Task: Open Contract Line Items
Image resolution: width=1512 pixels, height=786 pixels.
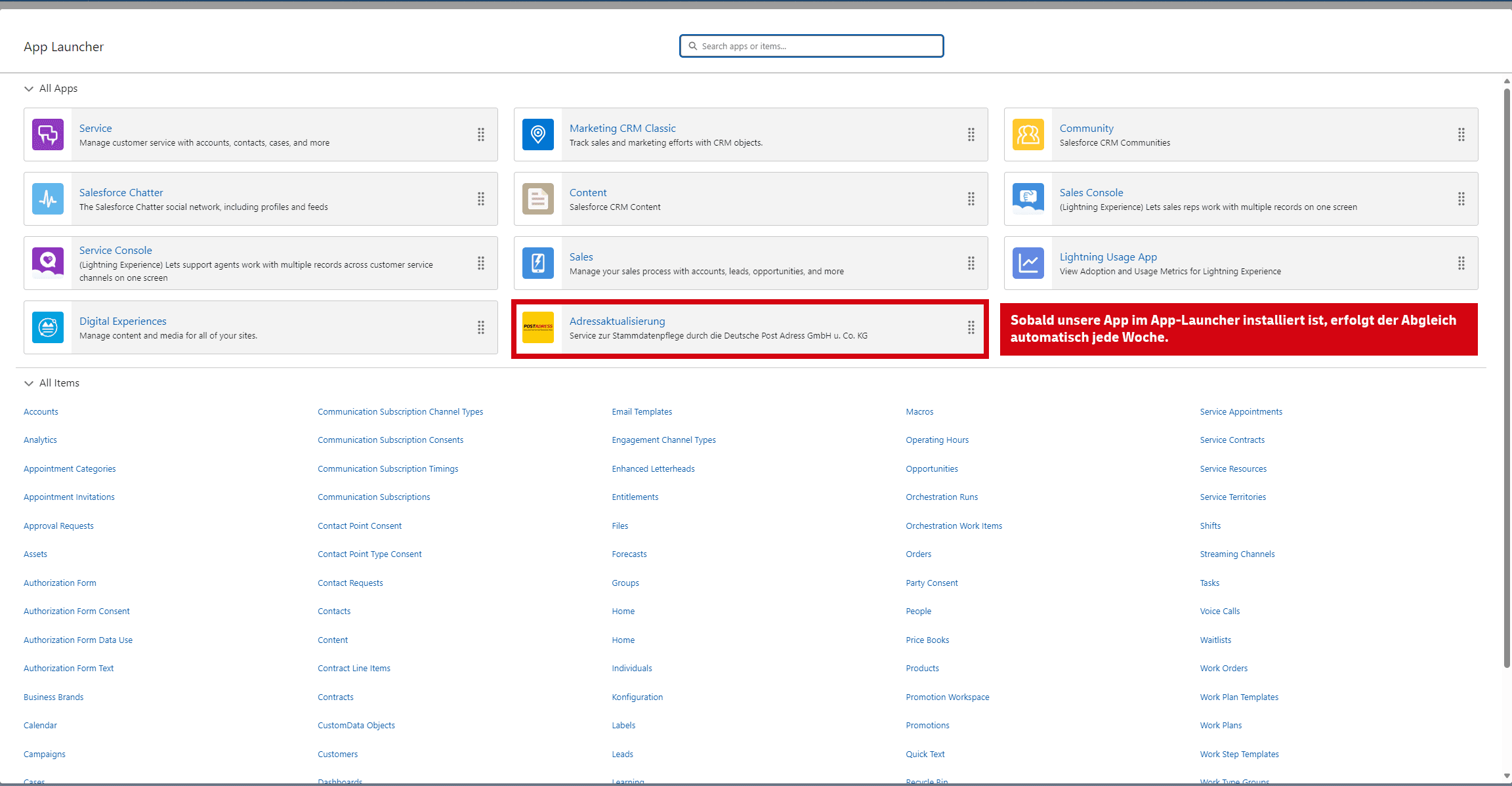Action: [354, 668]
